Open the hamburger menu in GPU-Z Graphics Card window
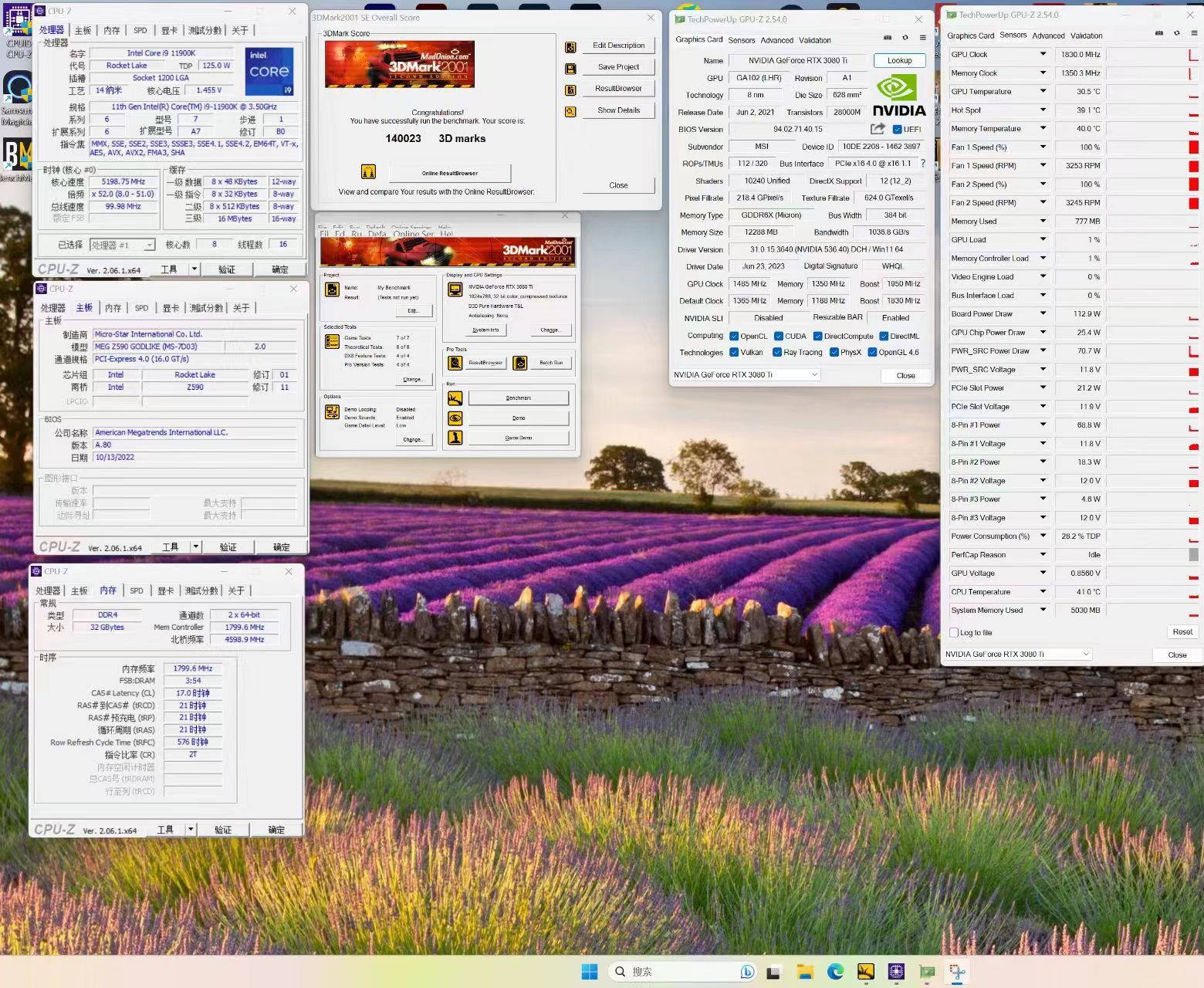 922,38
